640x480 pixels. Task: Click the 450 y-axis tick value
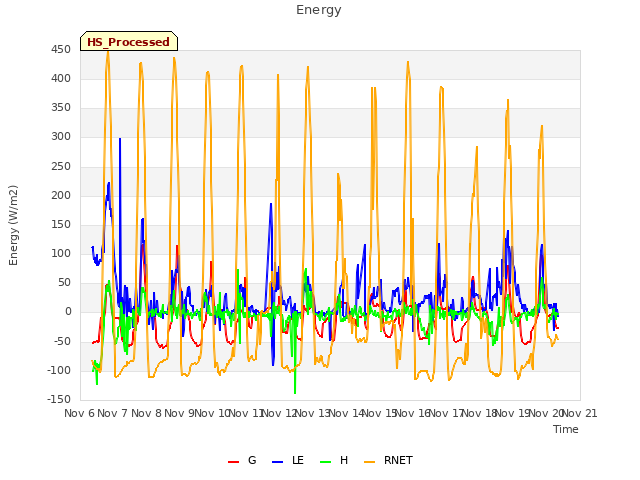click(x=61, y=49)
